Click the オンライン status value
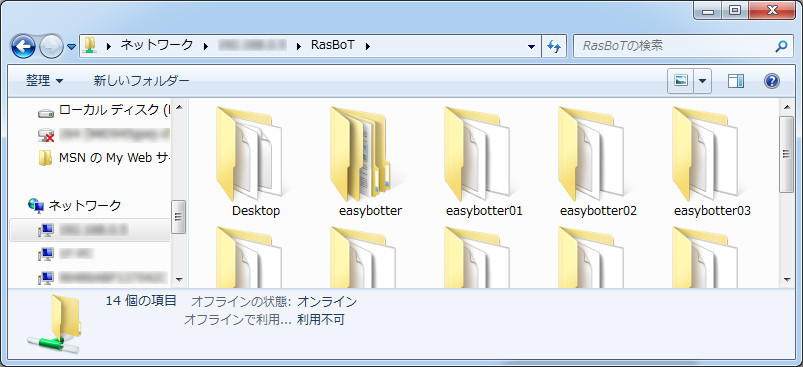 tap(327, 301)
